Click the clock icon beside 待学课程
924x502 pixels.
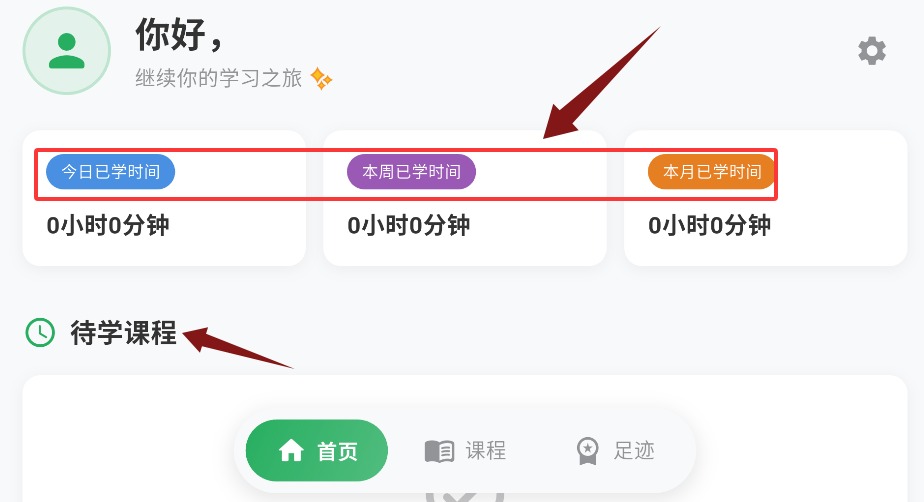click(40, 332)
